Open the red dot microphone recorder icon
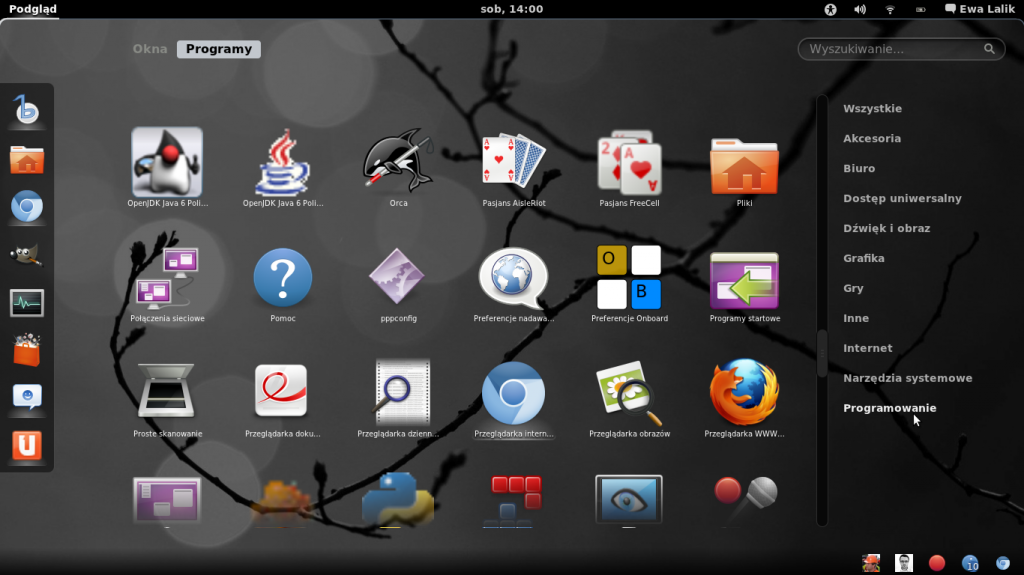The height and width of the screenshot is (575, 1024). (x=745, y=494)
